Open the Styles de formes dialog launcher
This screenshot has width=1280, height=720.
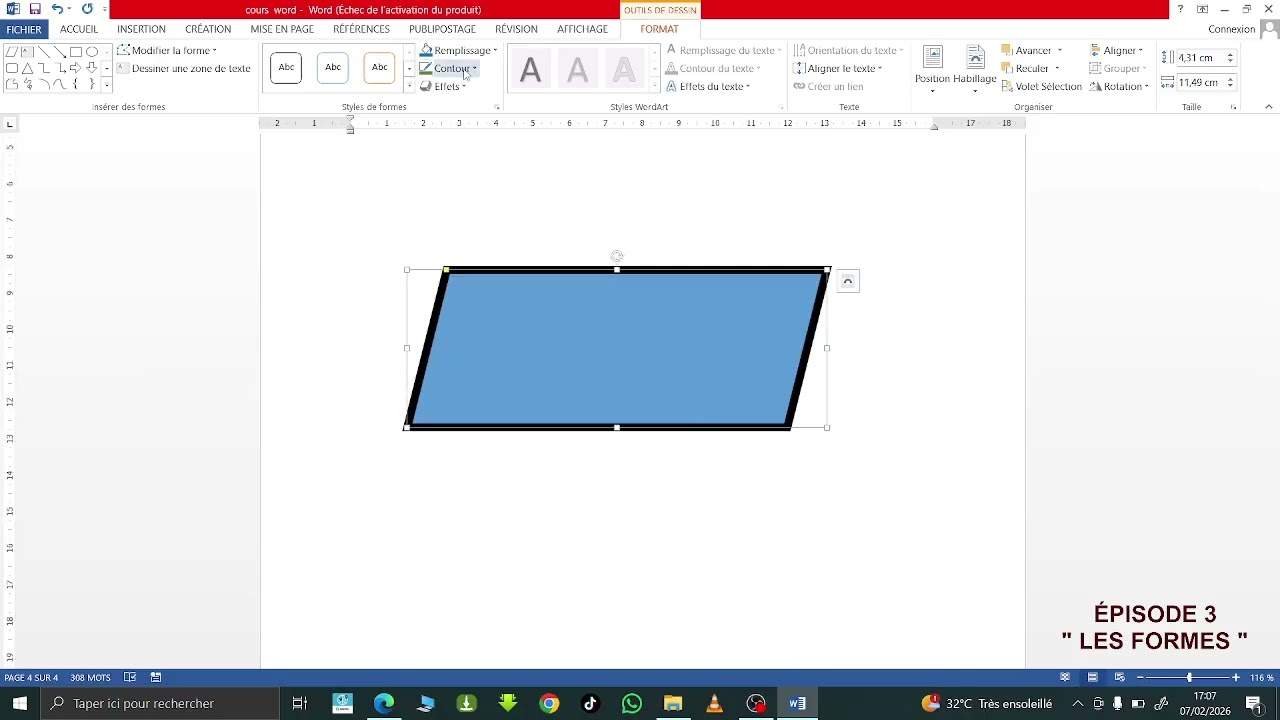[x=497, y=107]
